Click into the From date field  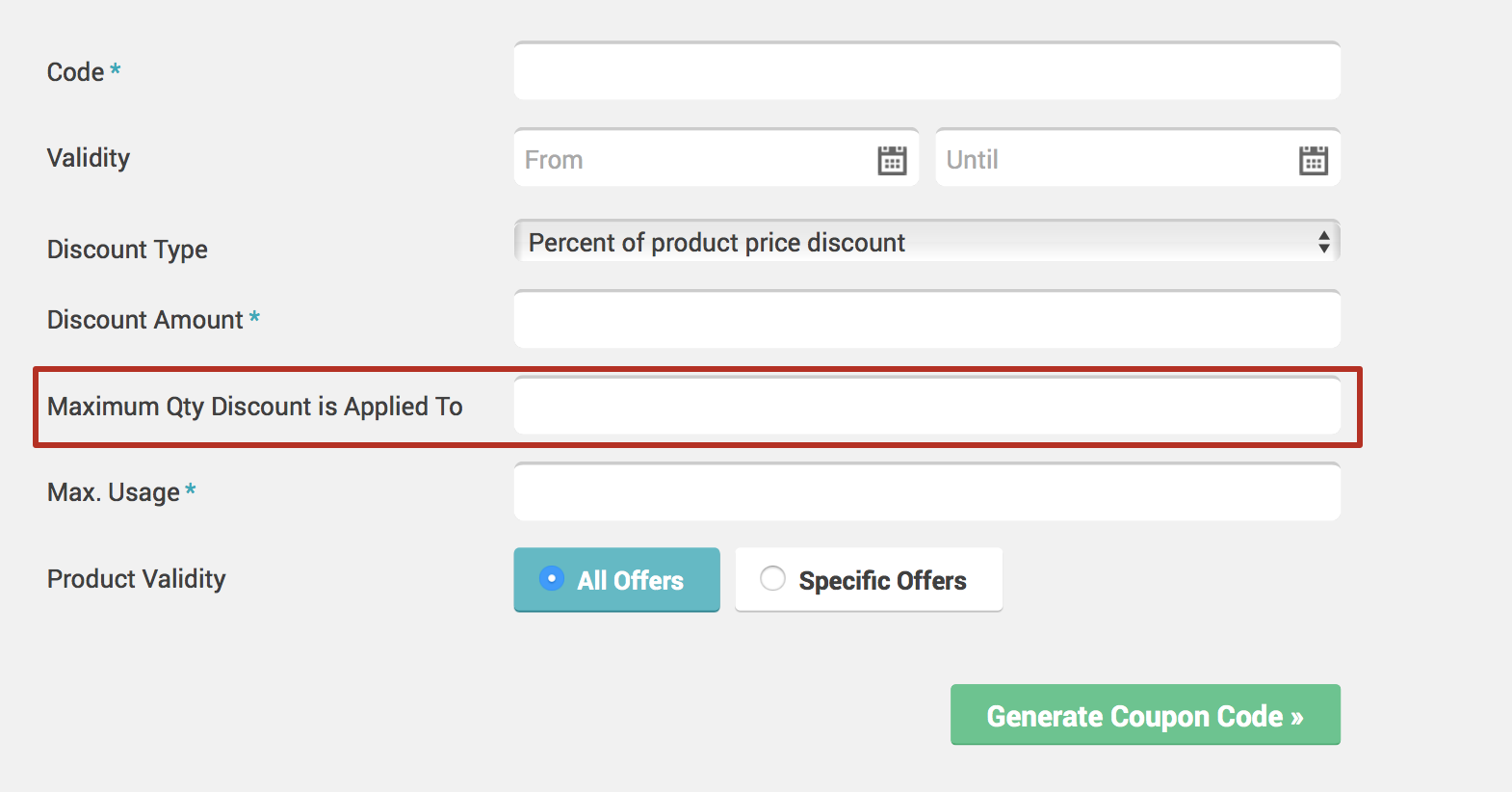(717, 157)
